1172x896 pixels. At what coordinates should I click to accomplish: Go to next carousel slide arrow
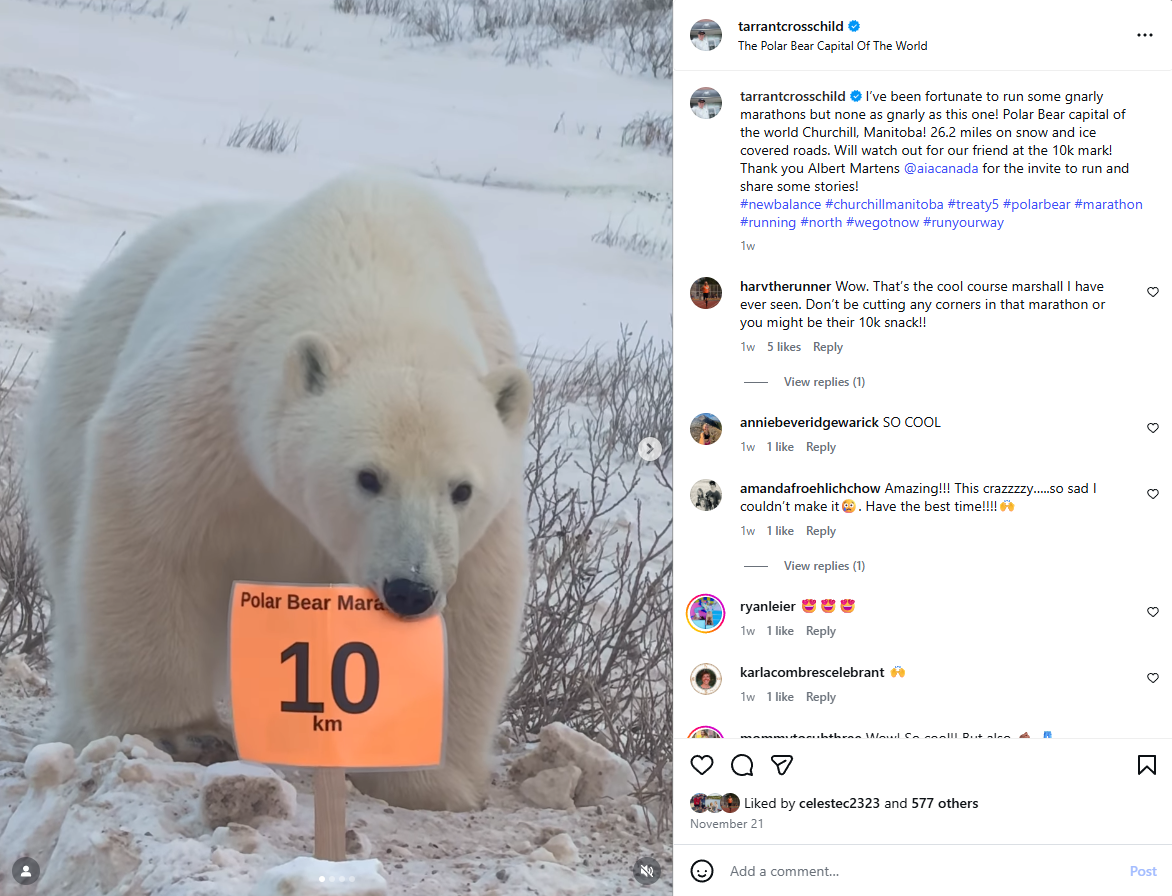[650, 448]
